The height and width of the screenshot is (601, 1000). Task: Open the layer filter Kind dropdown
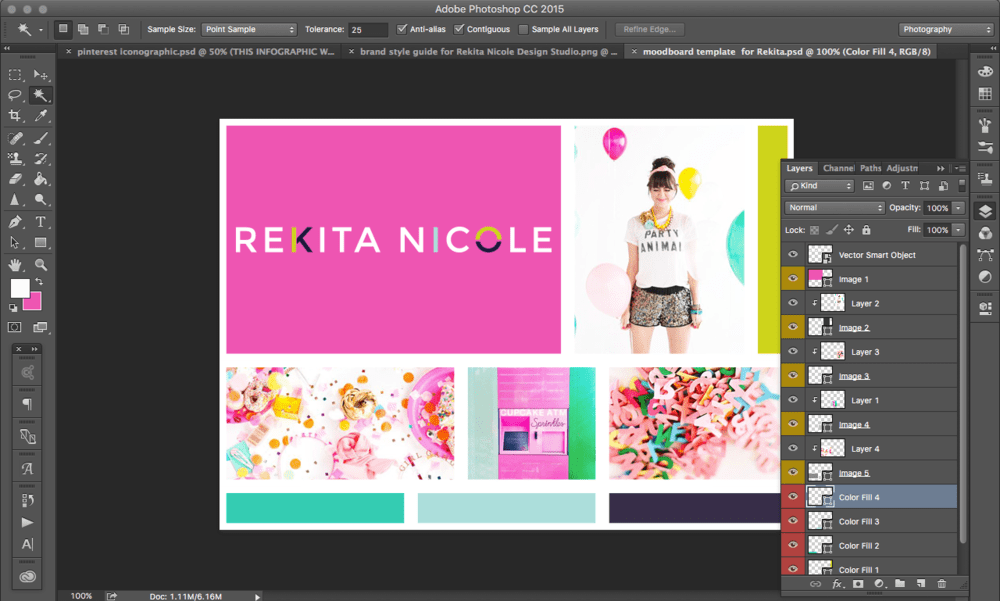[x=819, y=186]
